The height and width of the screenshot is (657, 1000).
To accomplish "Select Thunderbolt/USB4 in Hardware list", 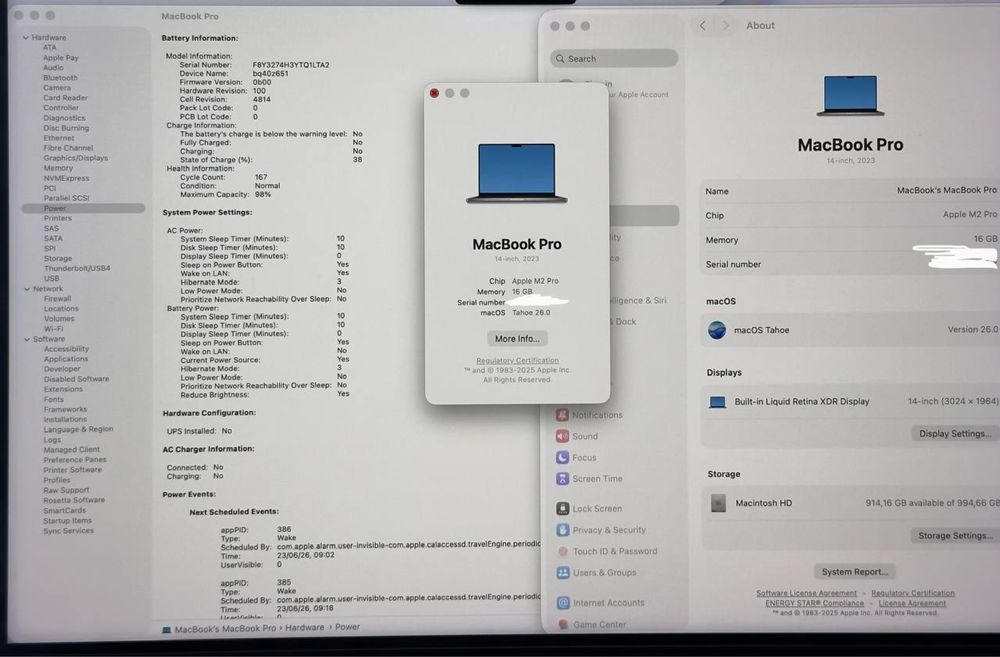I will click(77, 268).
